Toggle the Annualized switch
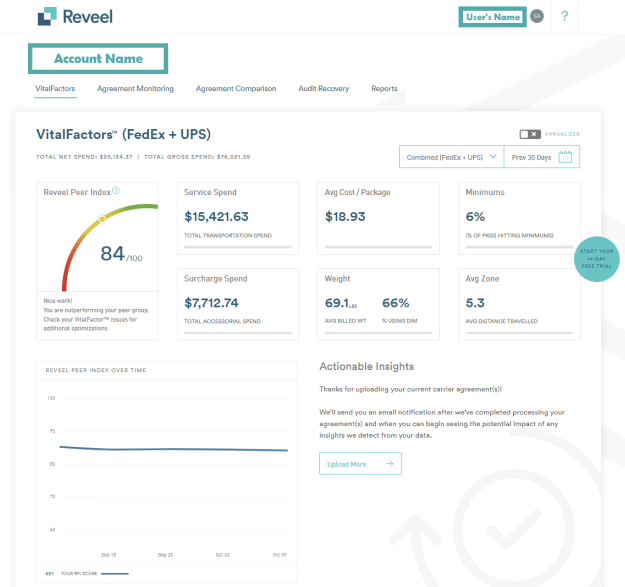 pos(530,134)
